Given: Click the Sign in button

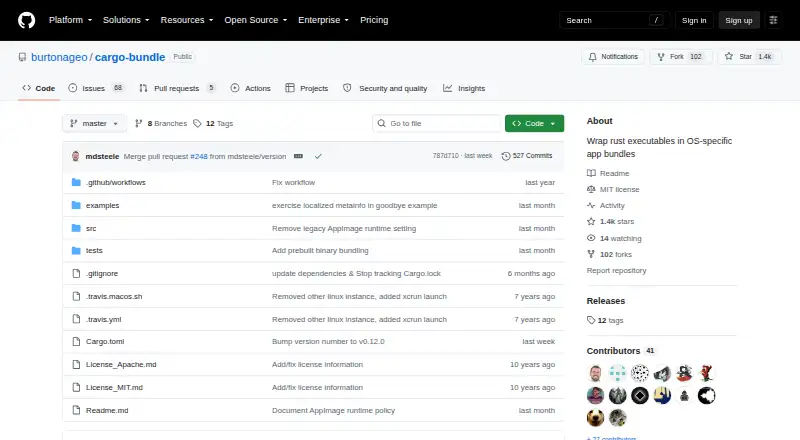Looking at the screenshot, I should pos(694,20).
